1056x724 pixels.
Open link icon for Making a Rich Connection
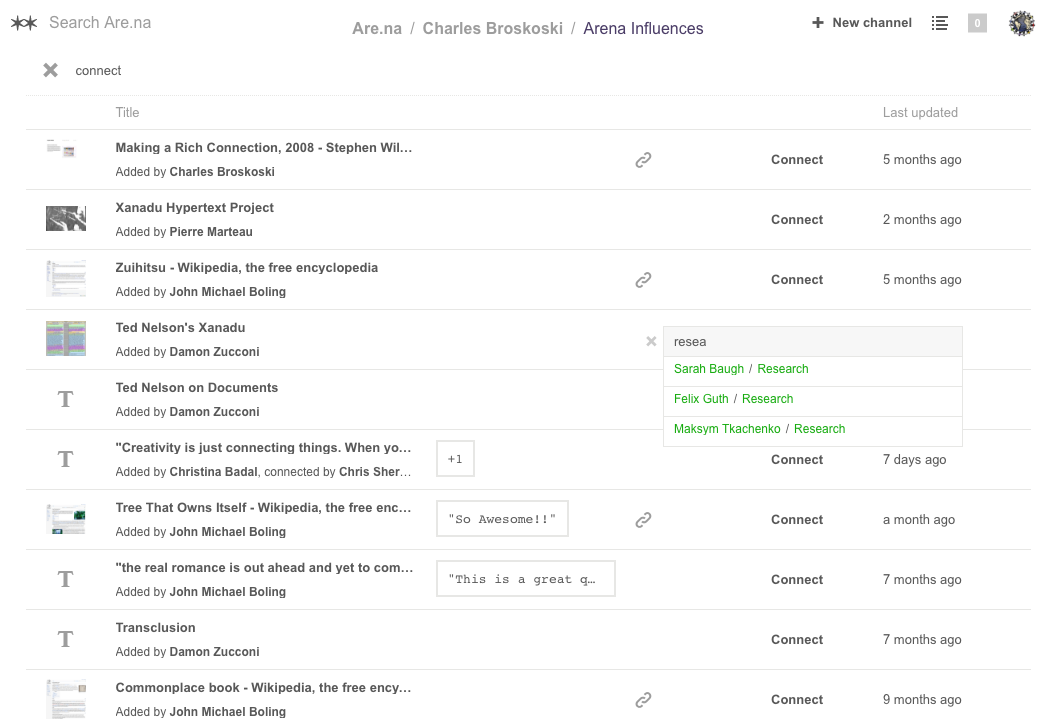point(643,160)
